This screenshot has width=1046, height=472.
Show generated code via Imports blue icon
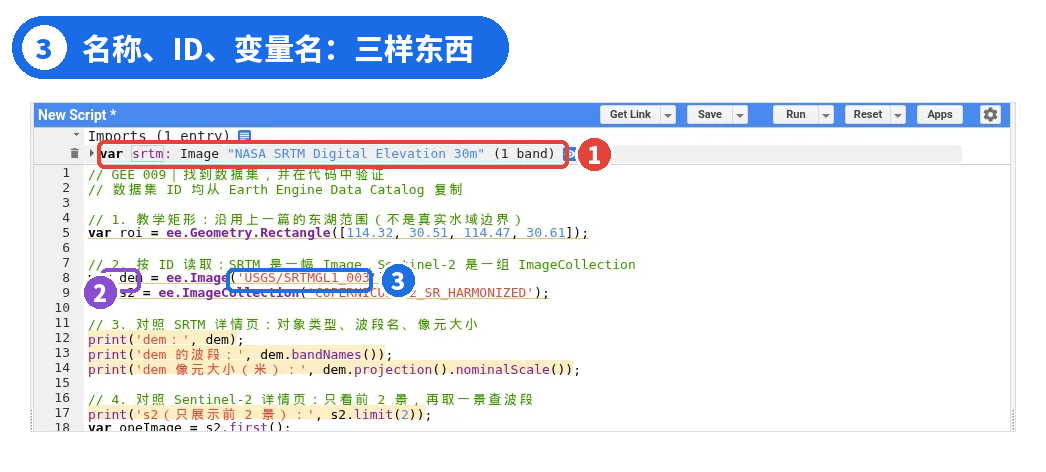click(x=244, y=136)
